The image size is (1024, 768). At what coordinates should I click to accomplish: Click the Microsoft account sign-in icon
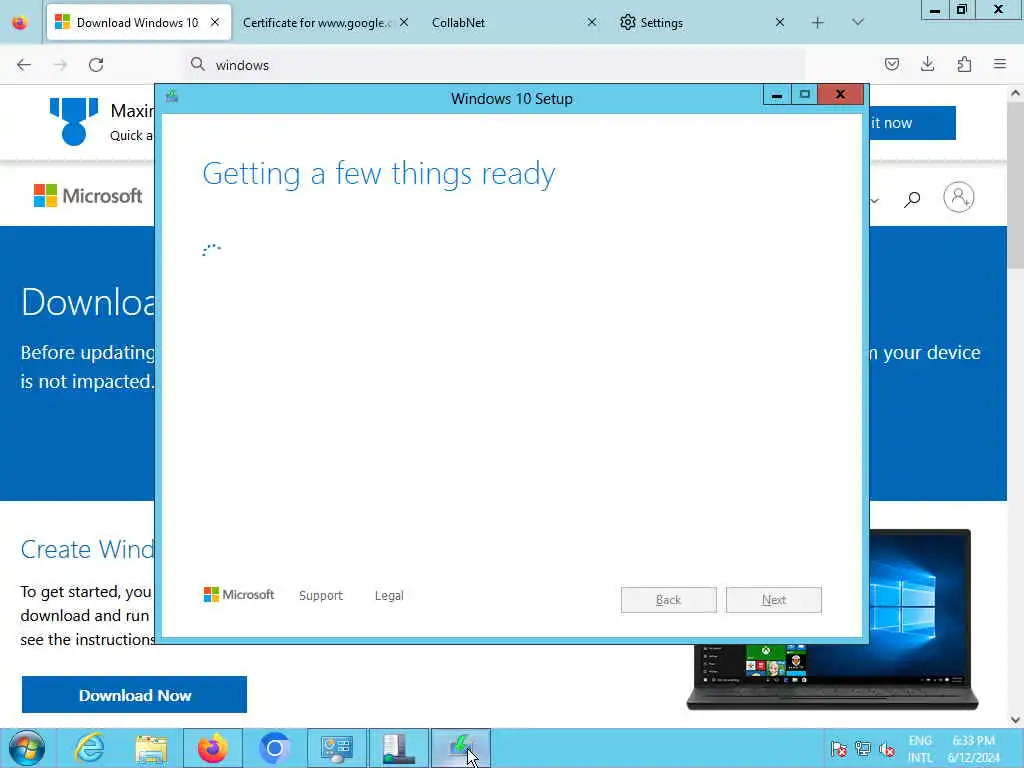click(959, 197)
